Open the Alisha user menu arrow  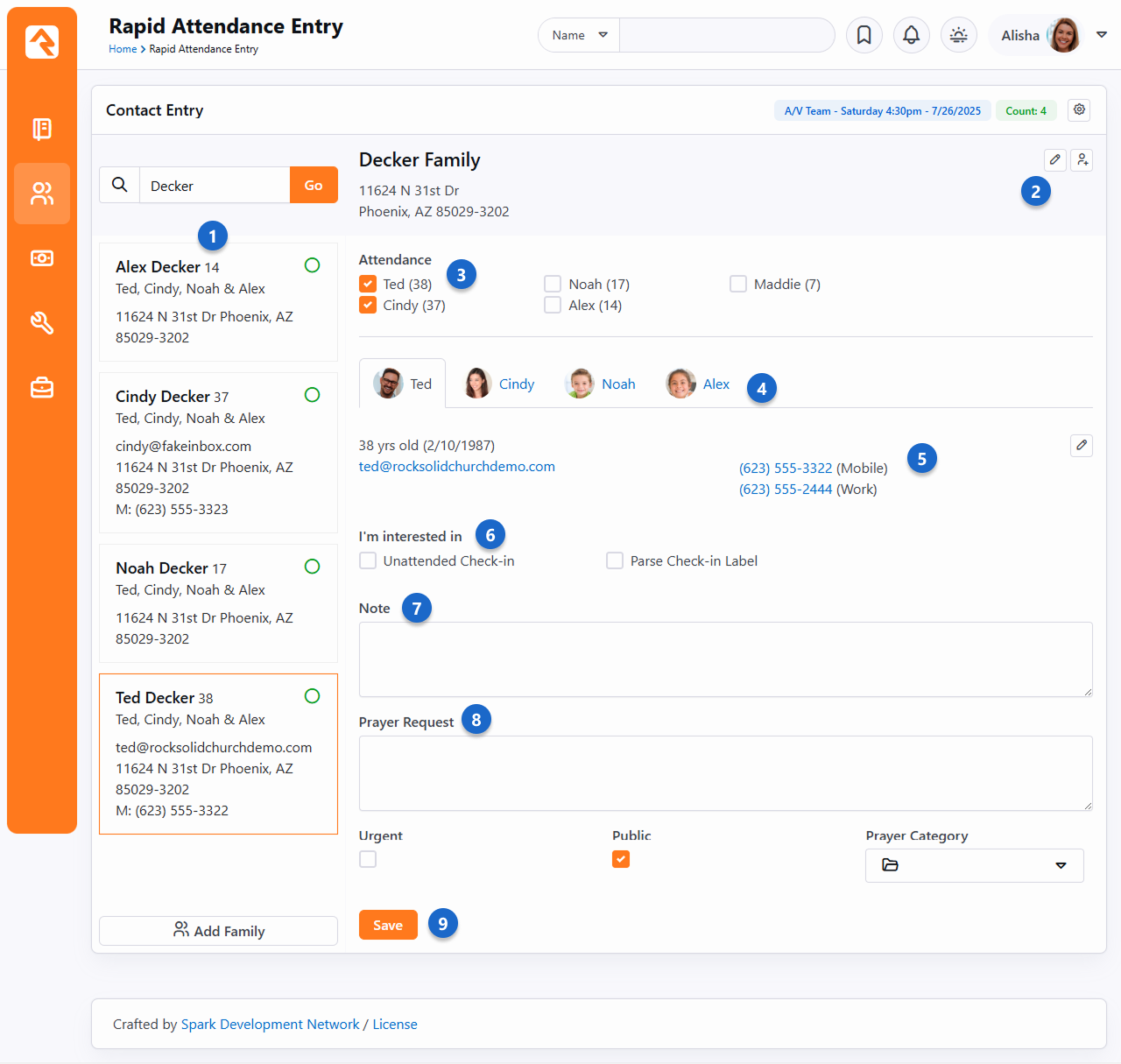pos(1102,35)
